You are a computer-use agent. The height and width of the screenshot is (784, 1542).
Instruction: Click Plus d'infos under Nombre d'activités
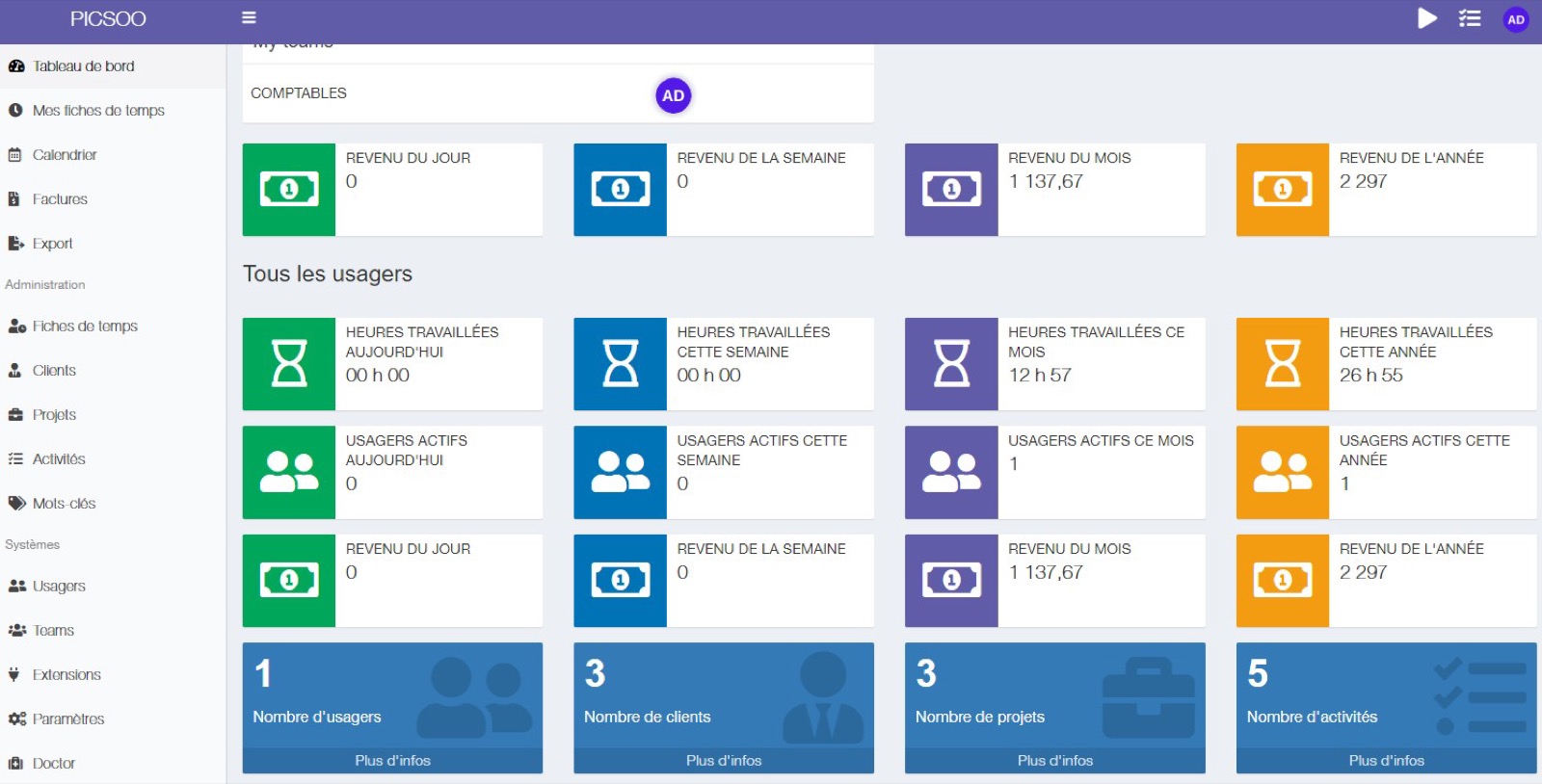pyautogui.click(x=1387, y=761)
